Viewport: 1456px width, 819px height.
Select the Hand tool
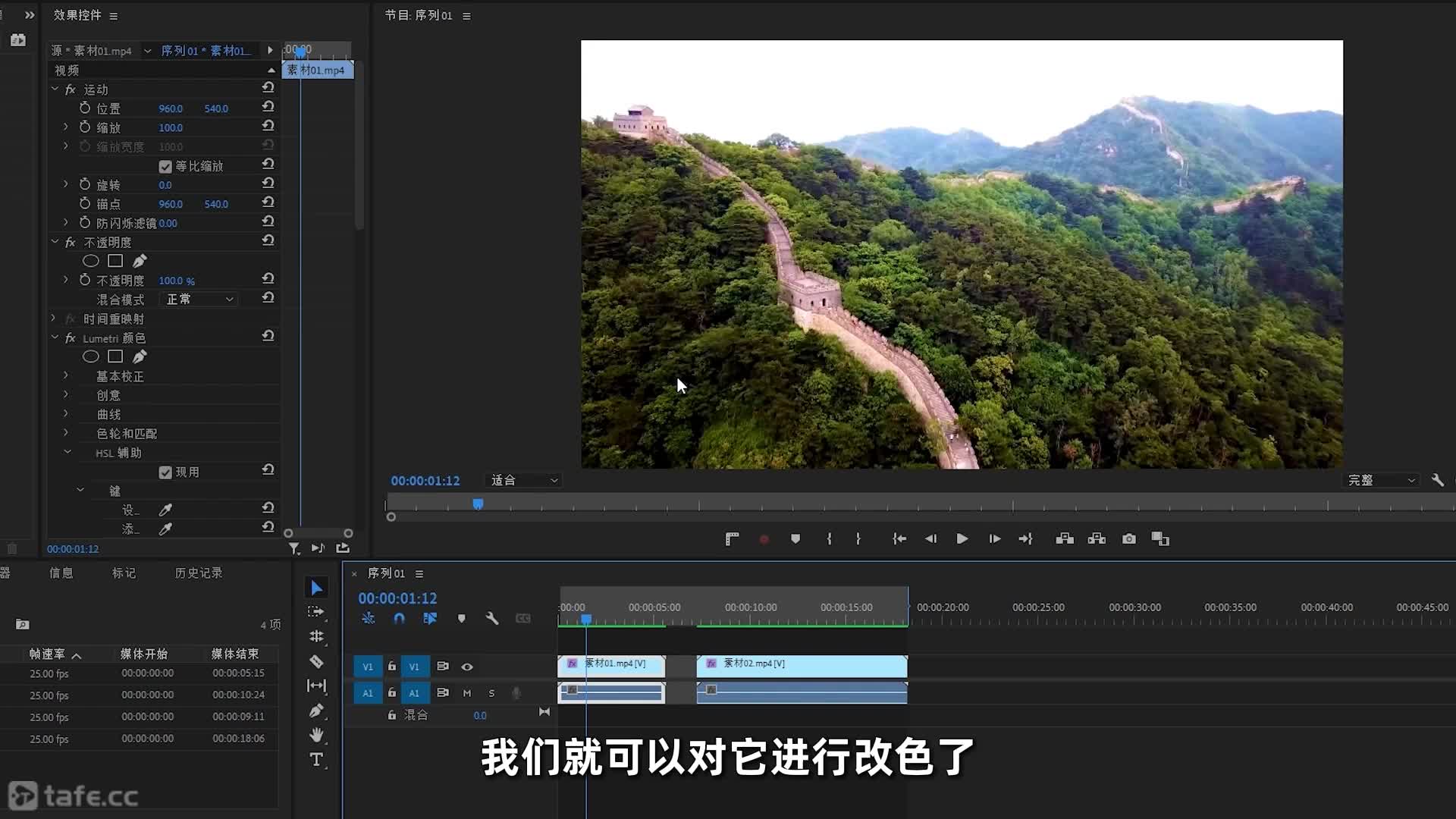(316, 735)
